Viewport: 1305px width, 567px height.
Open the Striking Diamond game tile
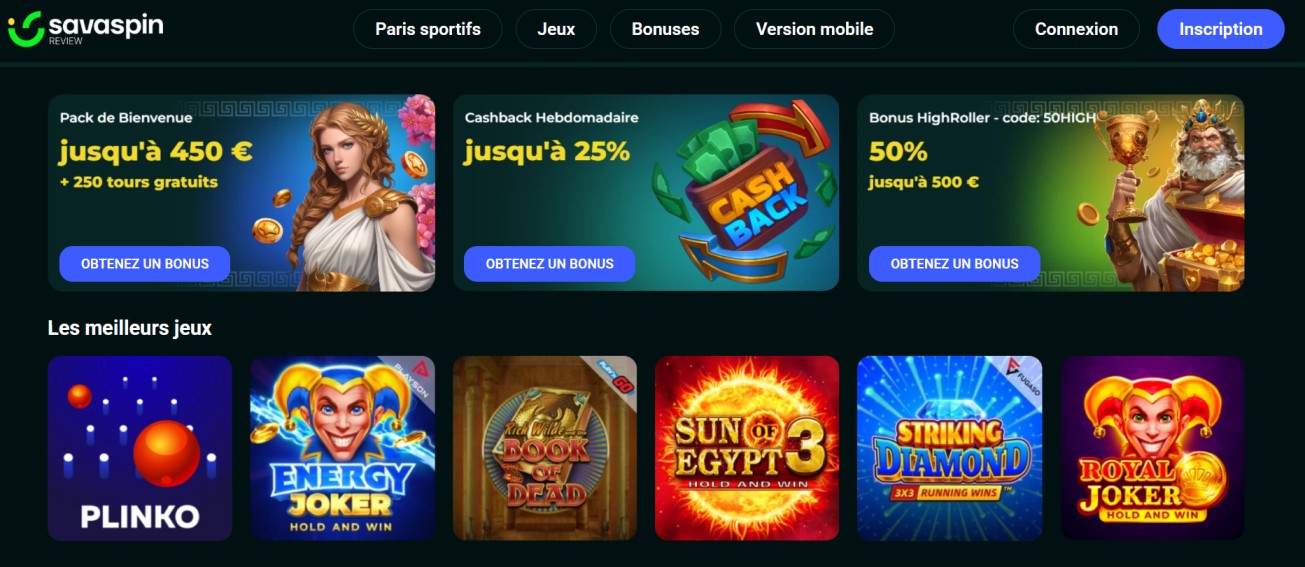pos(949,448)
